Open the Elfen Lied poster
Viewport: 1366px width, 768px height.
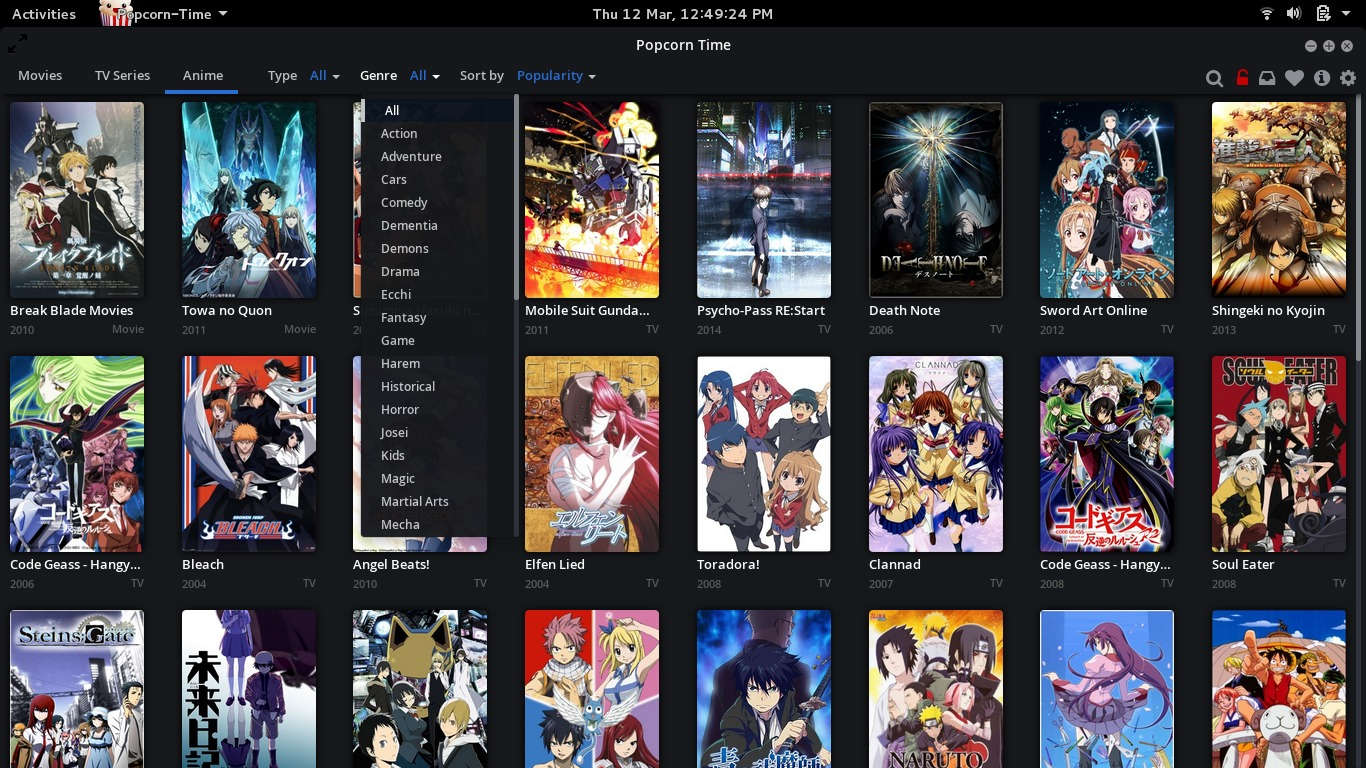pyautogui.click(x=592, y=454)
